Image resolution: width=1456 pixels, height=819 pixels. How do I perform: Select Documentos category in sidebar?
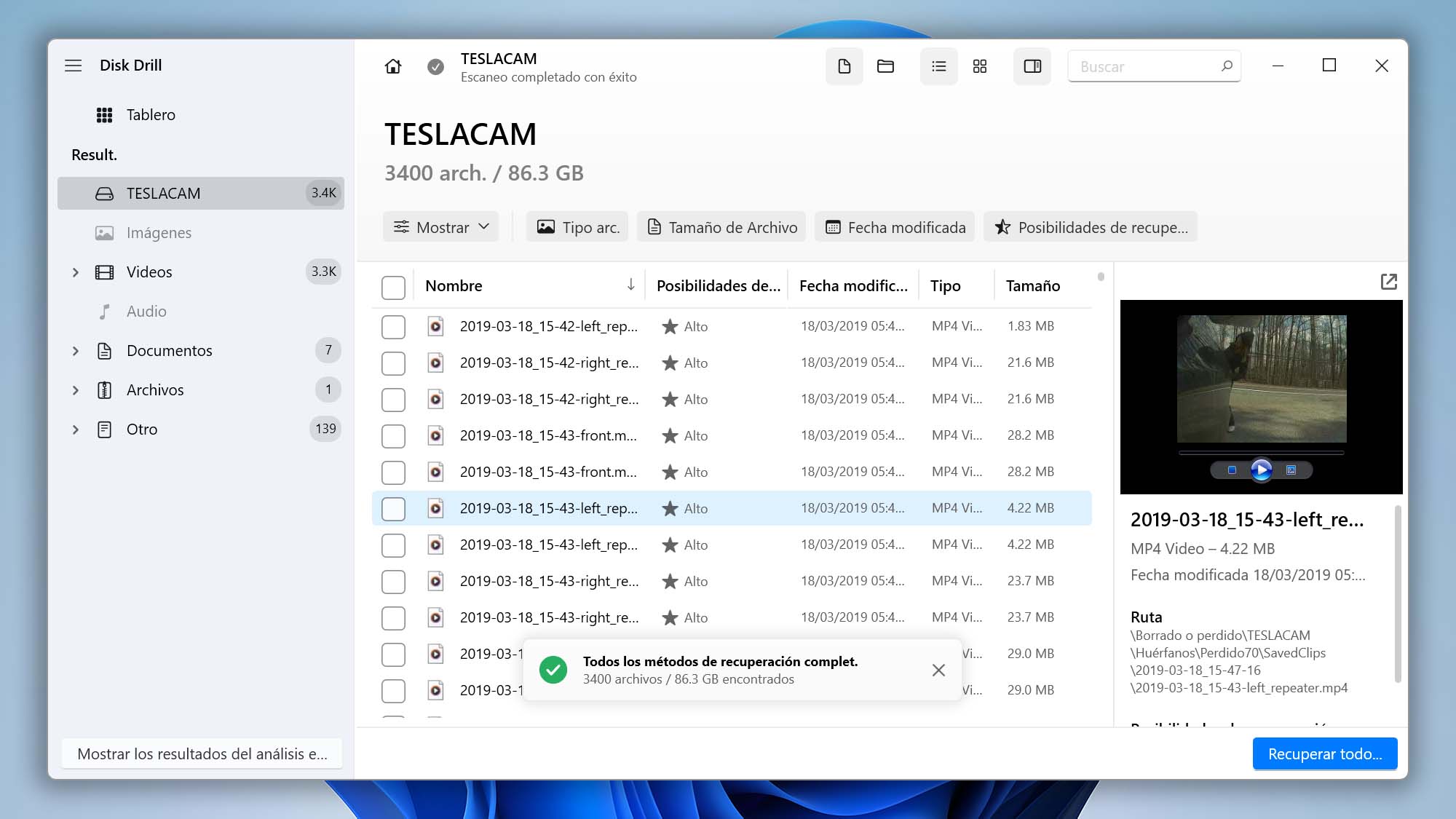200,351
